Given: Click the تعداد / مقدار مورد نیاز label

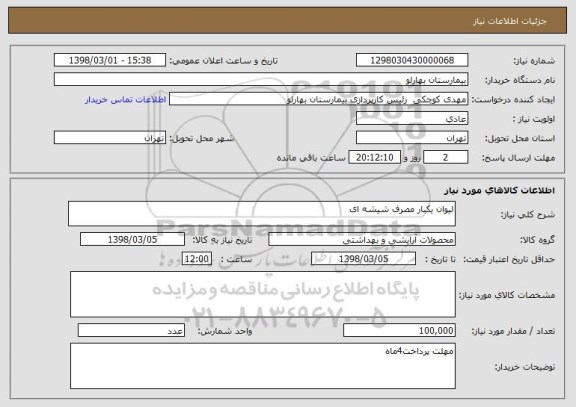Looking at the screenshot, I should coord(513,331).
